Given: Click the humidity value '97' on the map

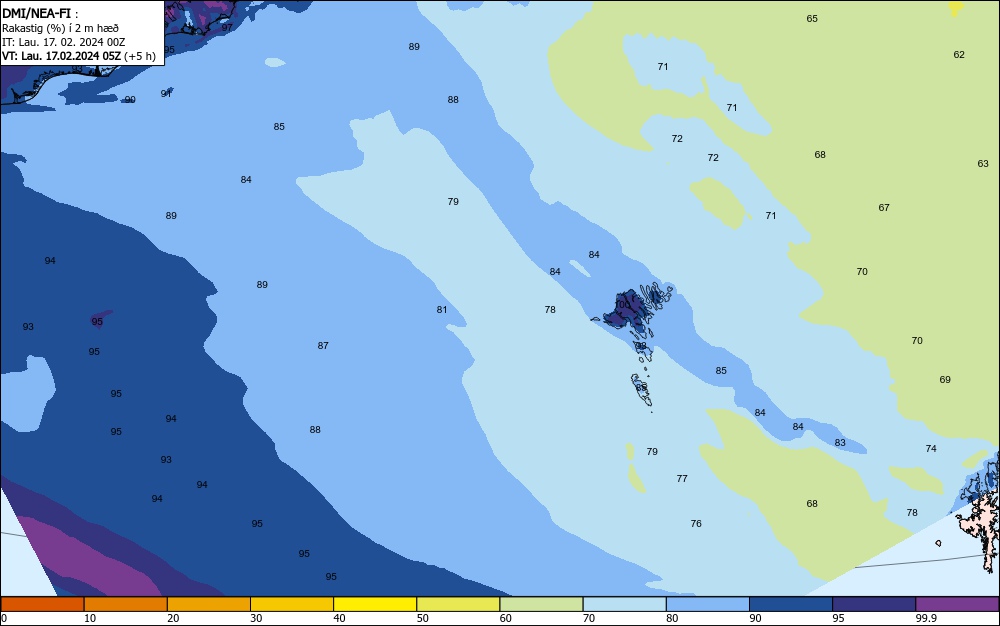Looking at the screenshot, I should point(227,27).
